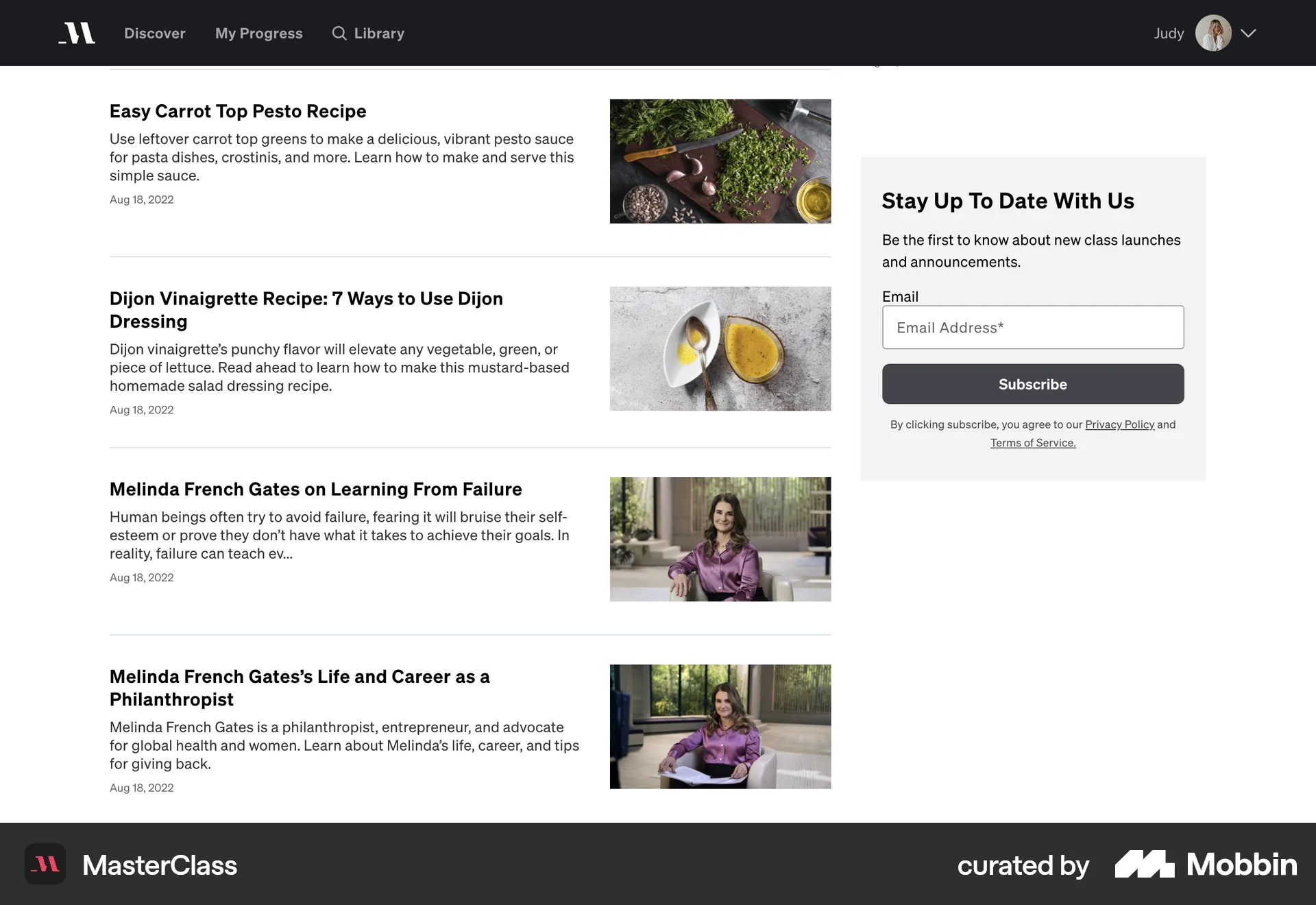This screenshot has height=905, width=1316.
Task: Open the Dijon vinaigrette article image
Action: [x=720, y=348]
